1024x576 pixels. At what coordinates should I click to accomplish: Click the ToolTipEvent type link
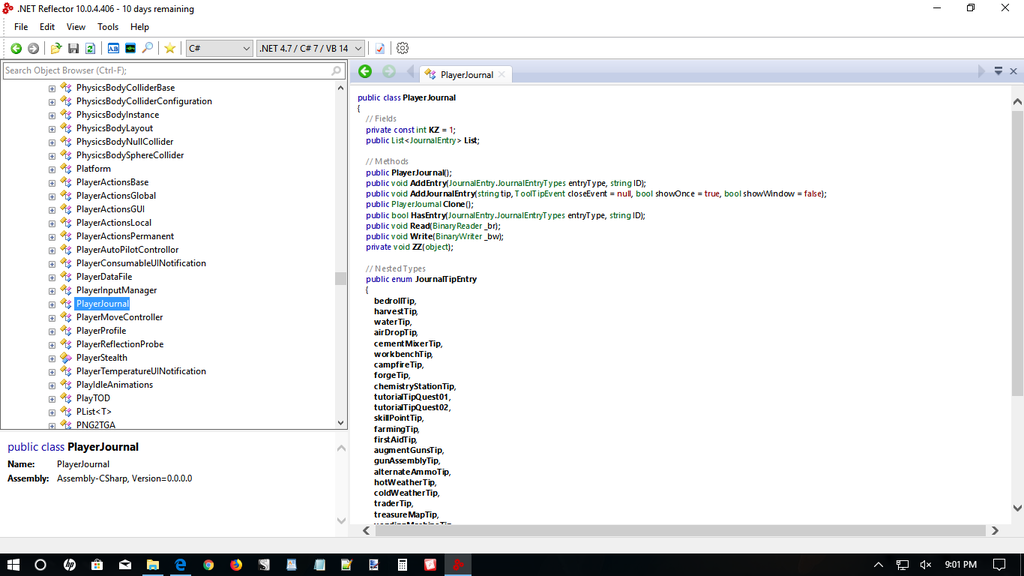(539, 194)
